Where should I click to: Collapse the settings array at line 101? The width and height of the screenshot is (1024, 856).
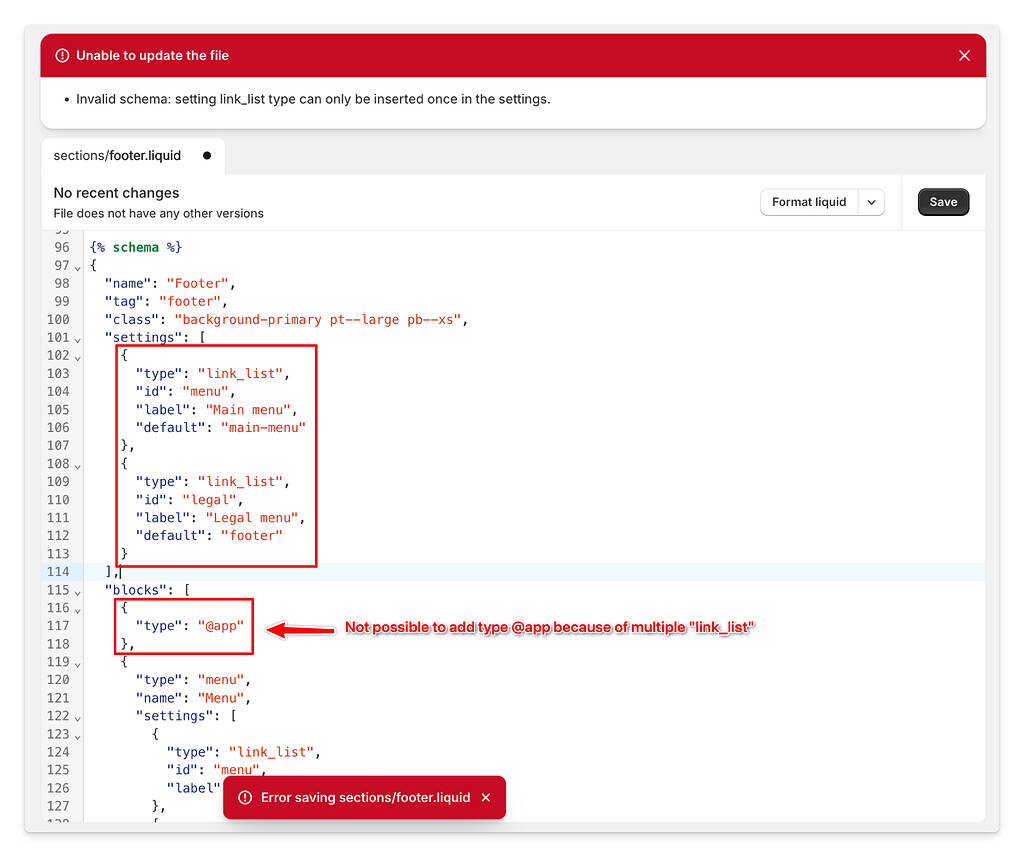click(x=78, y=337)
